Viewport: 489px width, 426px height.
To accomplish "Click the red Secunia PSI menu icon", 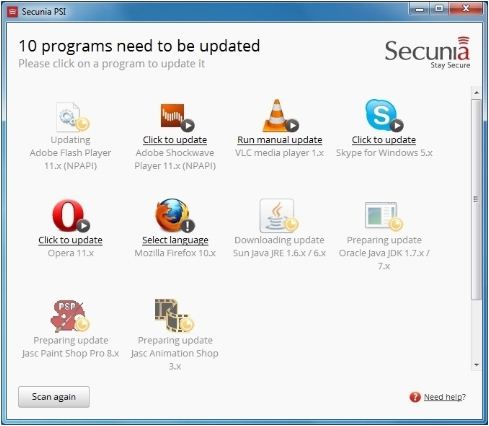I will click(13, 12).
